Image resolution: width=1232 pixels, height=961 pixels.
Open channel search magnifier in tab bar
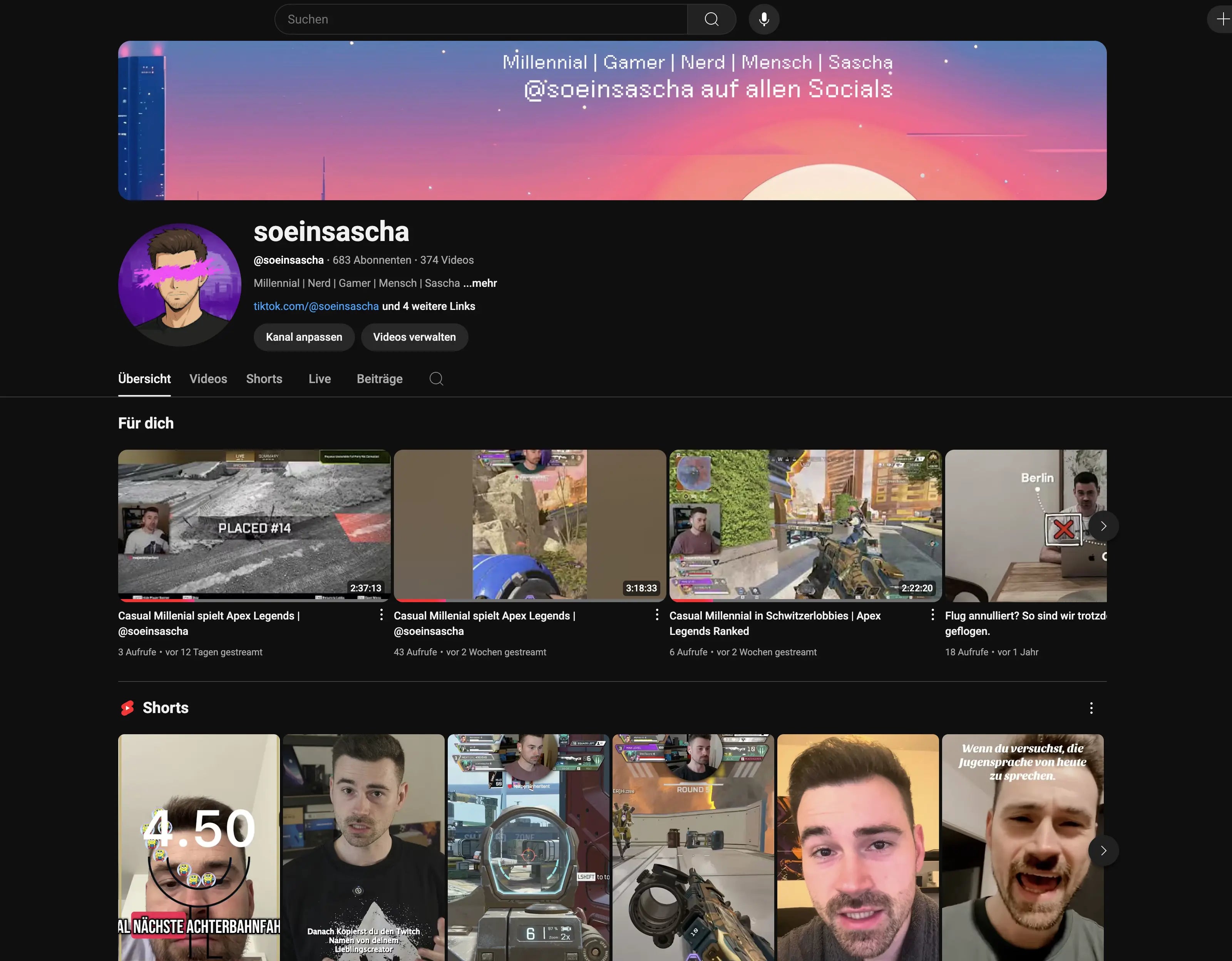pos(436,378)
